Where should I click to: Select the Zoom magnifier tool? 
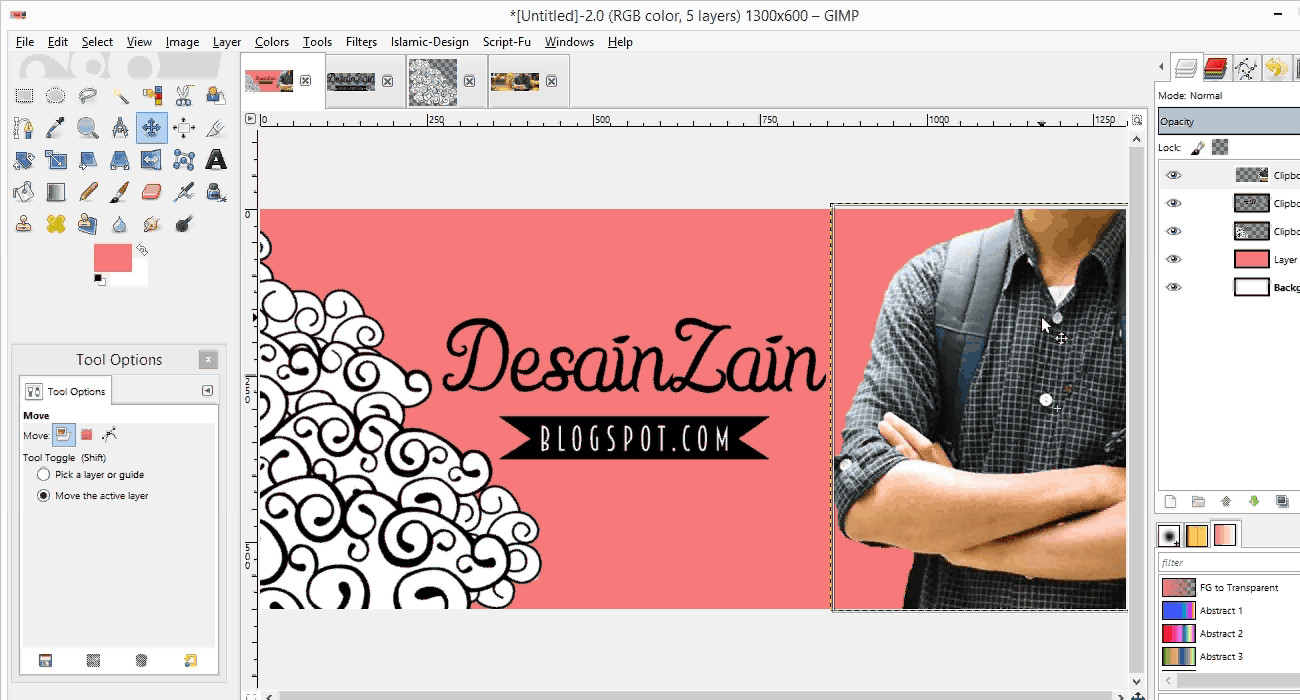click(88, 128)
